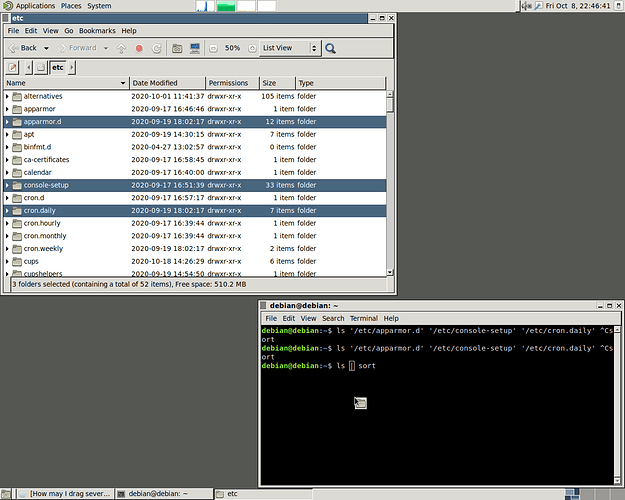Open the File menu in etc window
Image resolution: width=625 pixels, height=500 pixels.
13,31
